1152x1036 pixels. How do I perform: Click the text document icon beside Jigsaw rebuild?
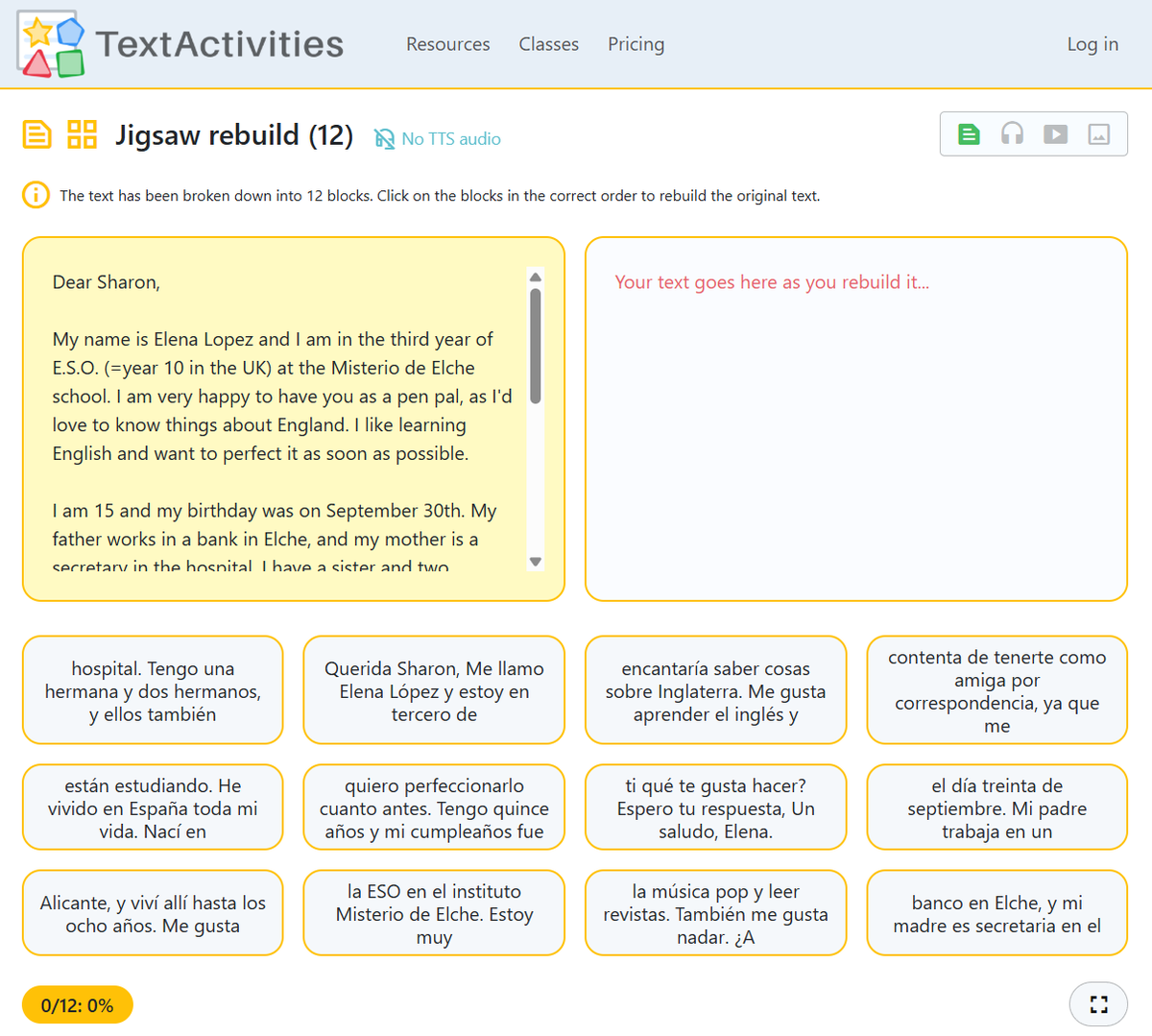[x=36, y=134]
